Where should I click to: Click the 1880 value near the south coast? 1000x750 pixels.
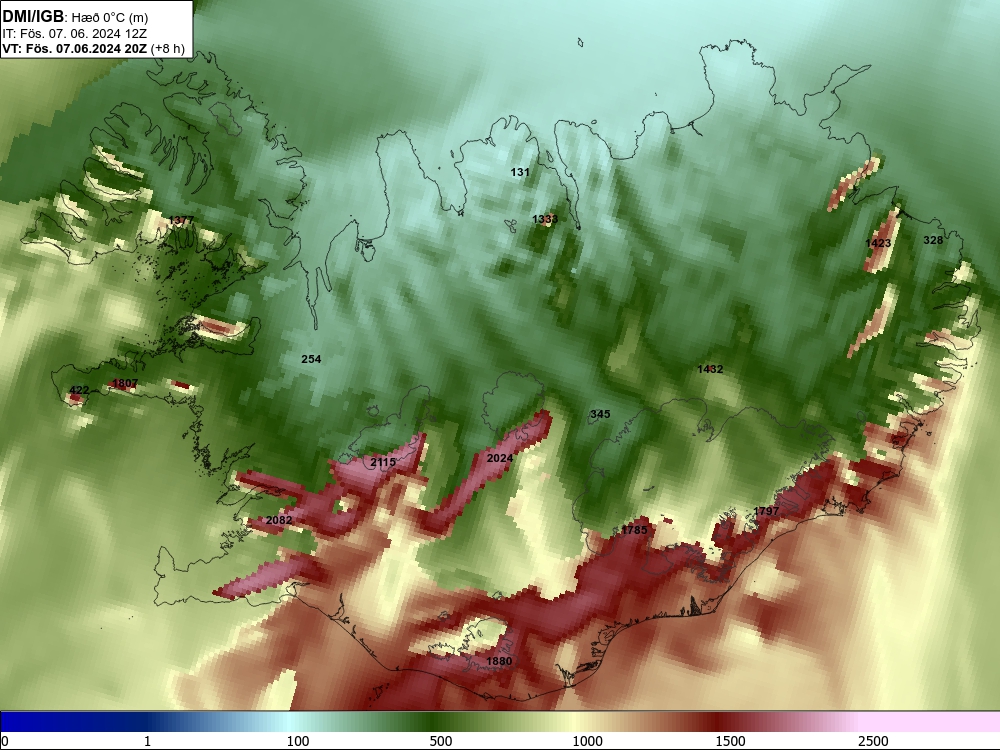(x=499, y=661)
